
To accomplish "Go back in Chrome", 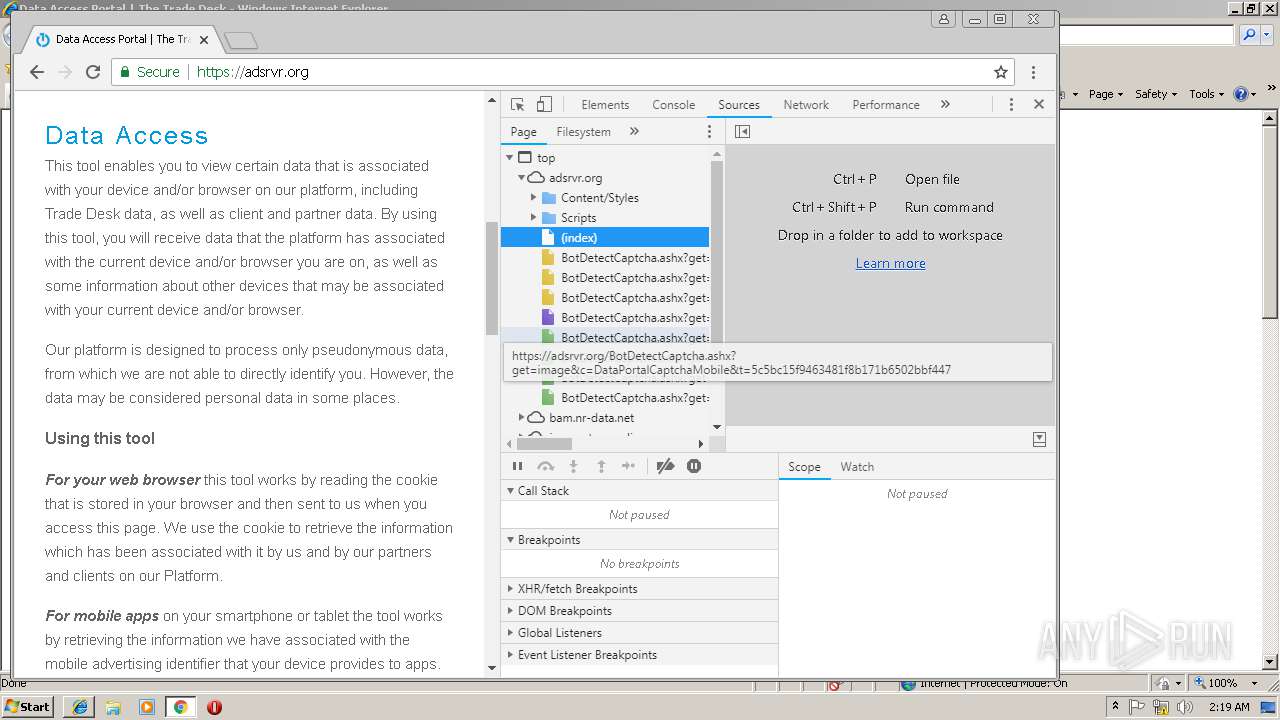I will (x=37, y=72).
